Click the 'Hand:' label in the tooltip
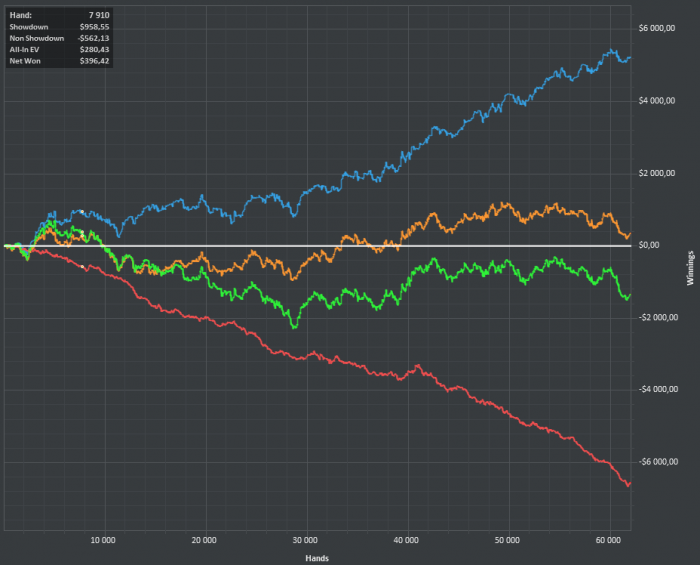 pyautogui.click(x=21, y=15)
